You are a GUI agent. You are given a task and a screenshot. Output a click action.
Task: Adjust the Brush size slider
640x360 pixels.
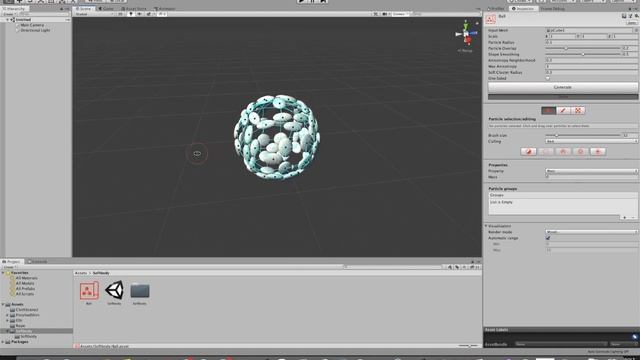[583, 135]
